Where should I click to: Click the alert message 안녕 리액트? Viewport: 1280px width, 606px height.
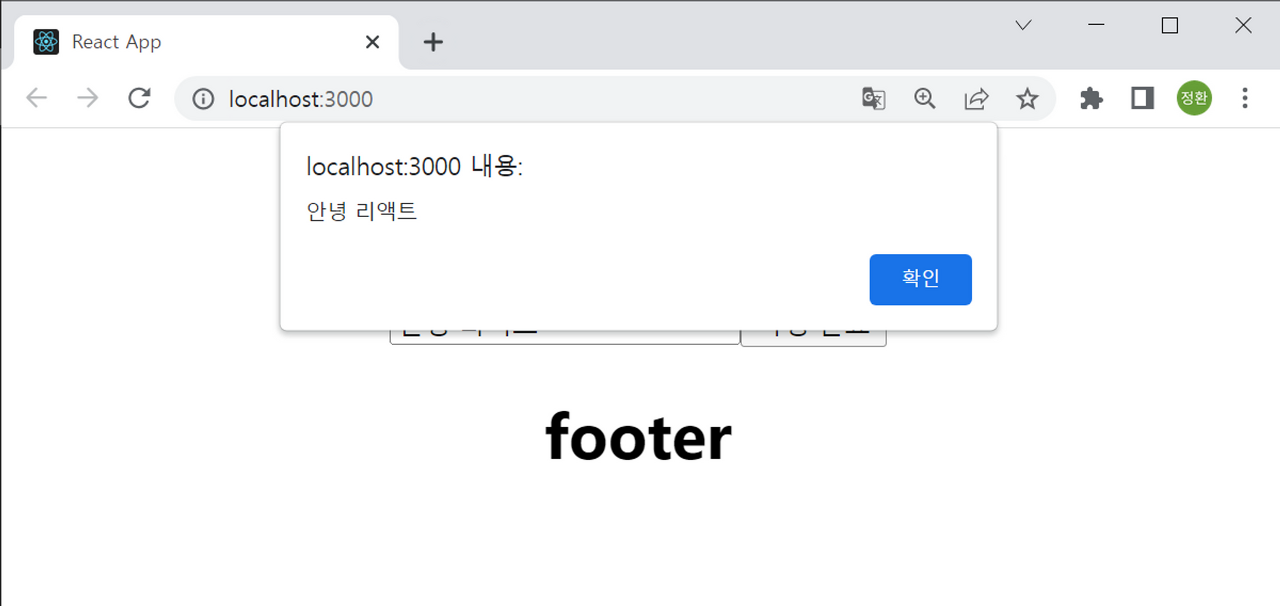click(361, 211)
